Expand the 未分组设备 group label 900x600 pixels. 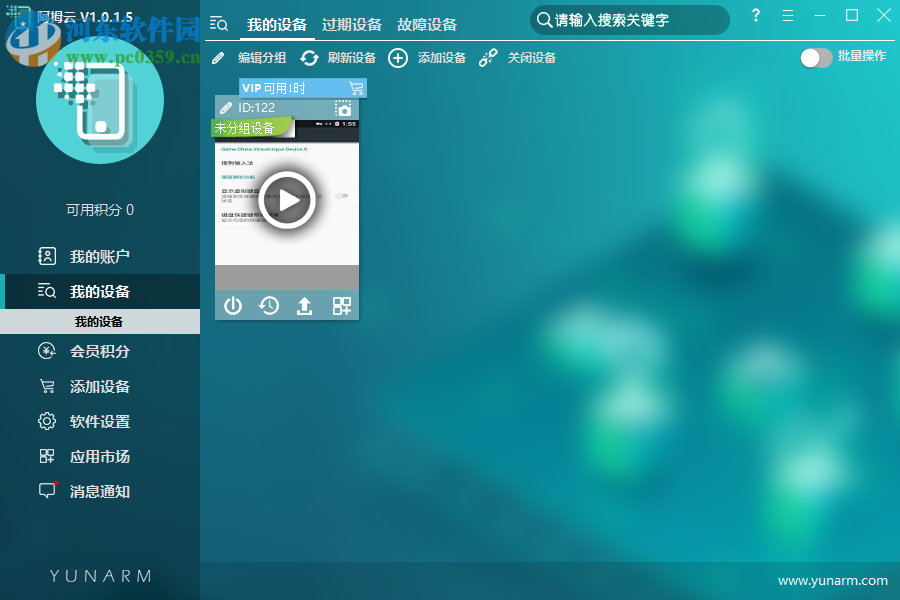[x=244, y=127]
